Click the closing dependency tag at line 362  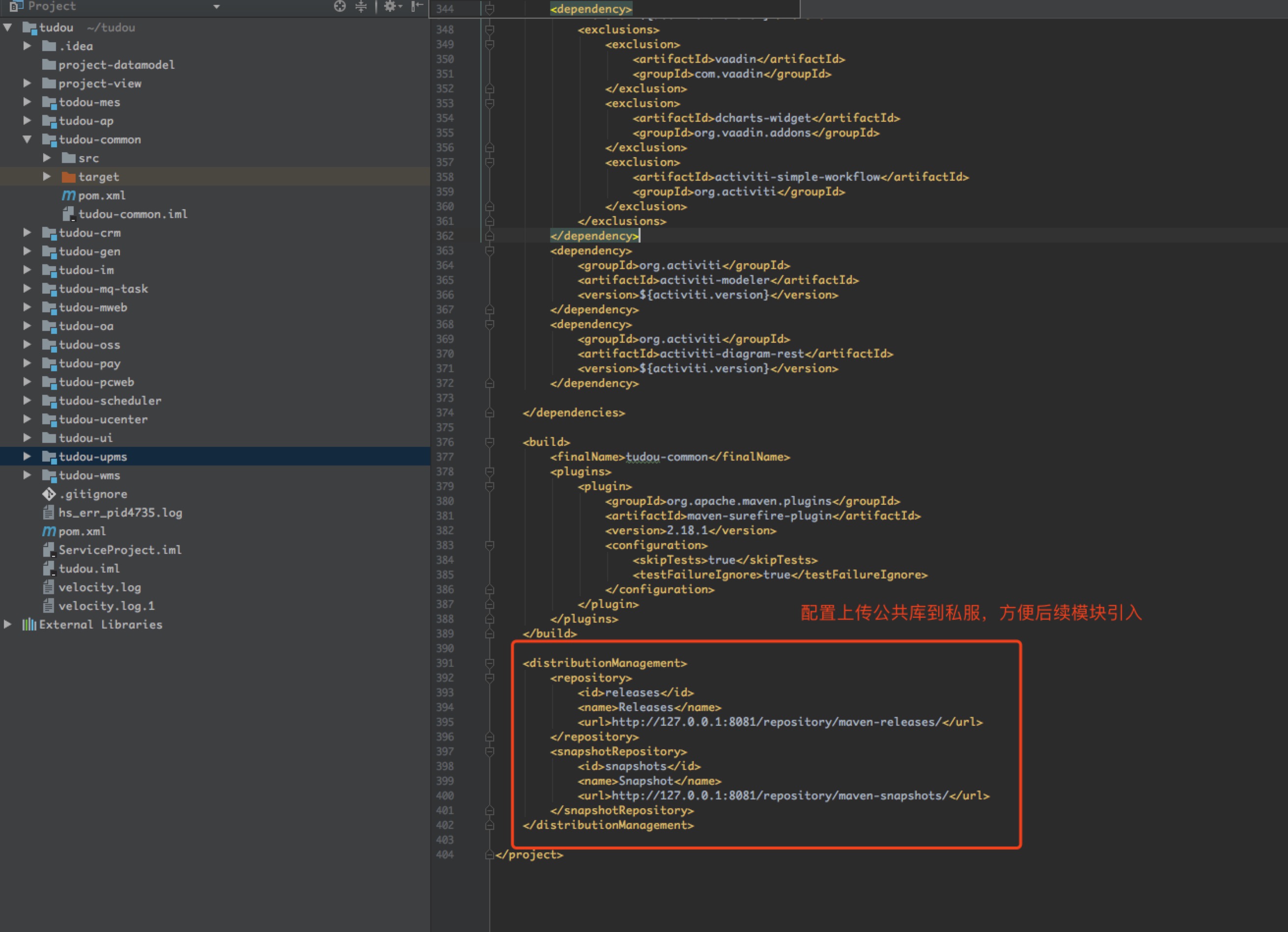594,236
